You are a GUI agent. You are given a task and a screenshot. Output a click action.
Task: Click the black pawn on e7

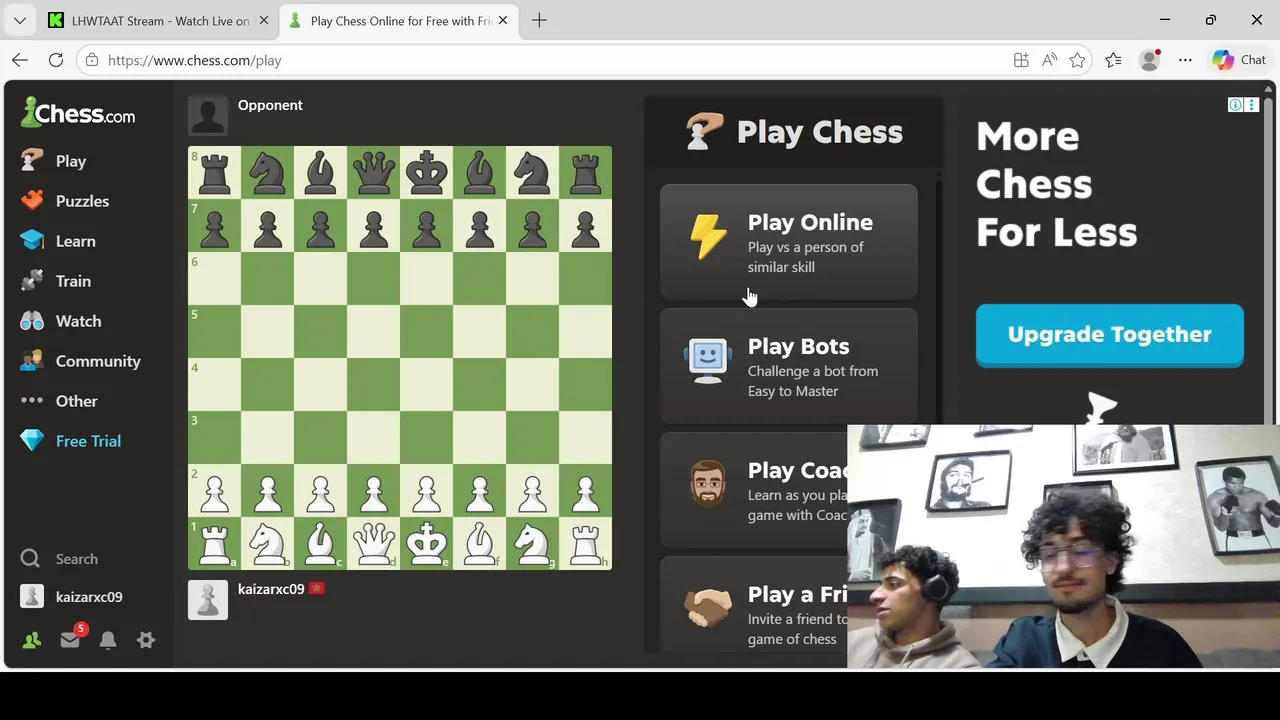pos(426,225)
